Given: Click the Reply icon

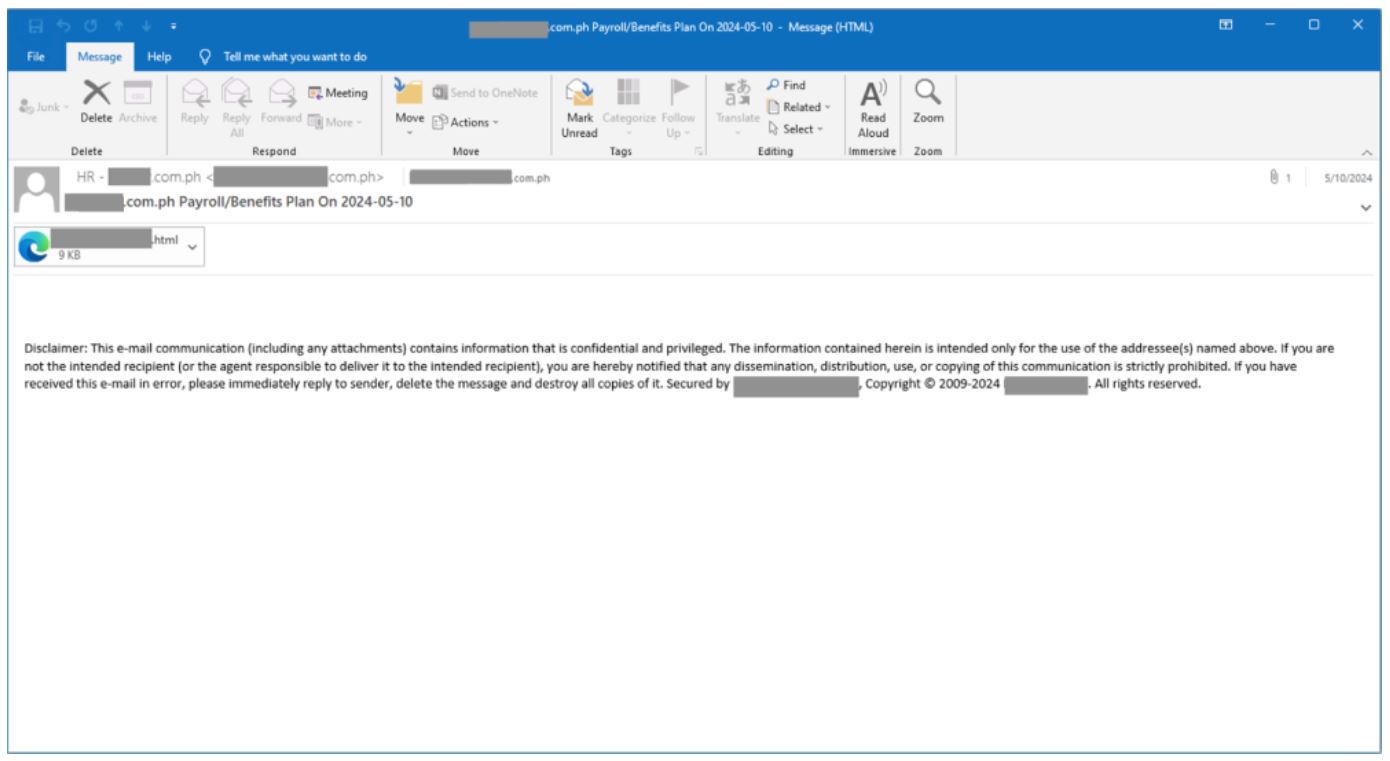Looking at the screenshot, I should click(194, 93).
